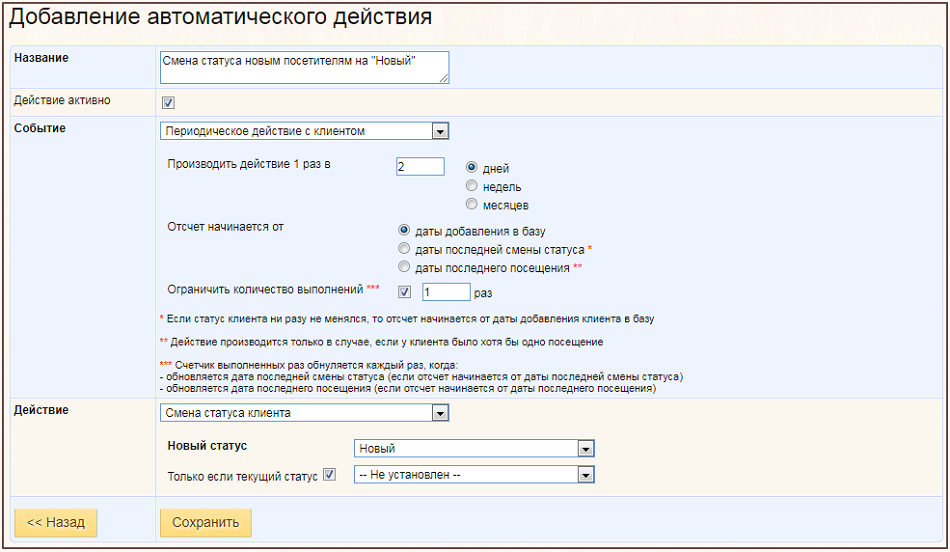Choose даты последней смены статуса option
Viewport: 950px width, 552px height.
[404, 248]
